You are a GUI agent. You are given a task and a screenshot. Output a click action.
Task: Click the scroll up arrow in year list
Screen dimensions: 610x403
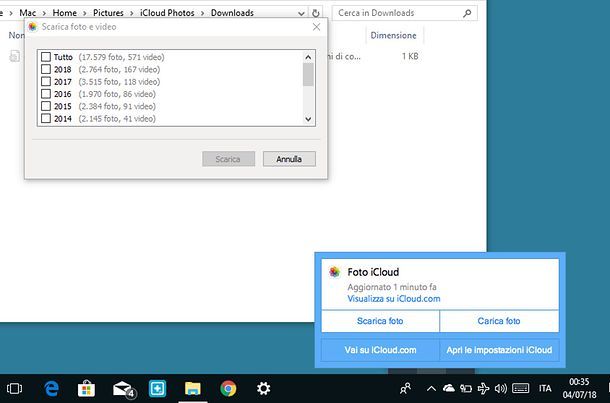(308, 57)
